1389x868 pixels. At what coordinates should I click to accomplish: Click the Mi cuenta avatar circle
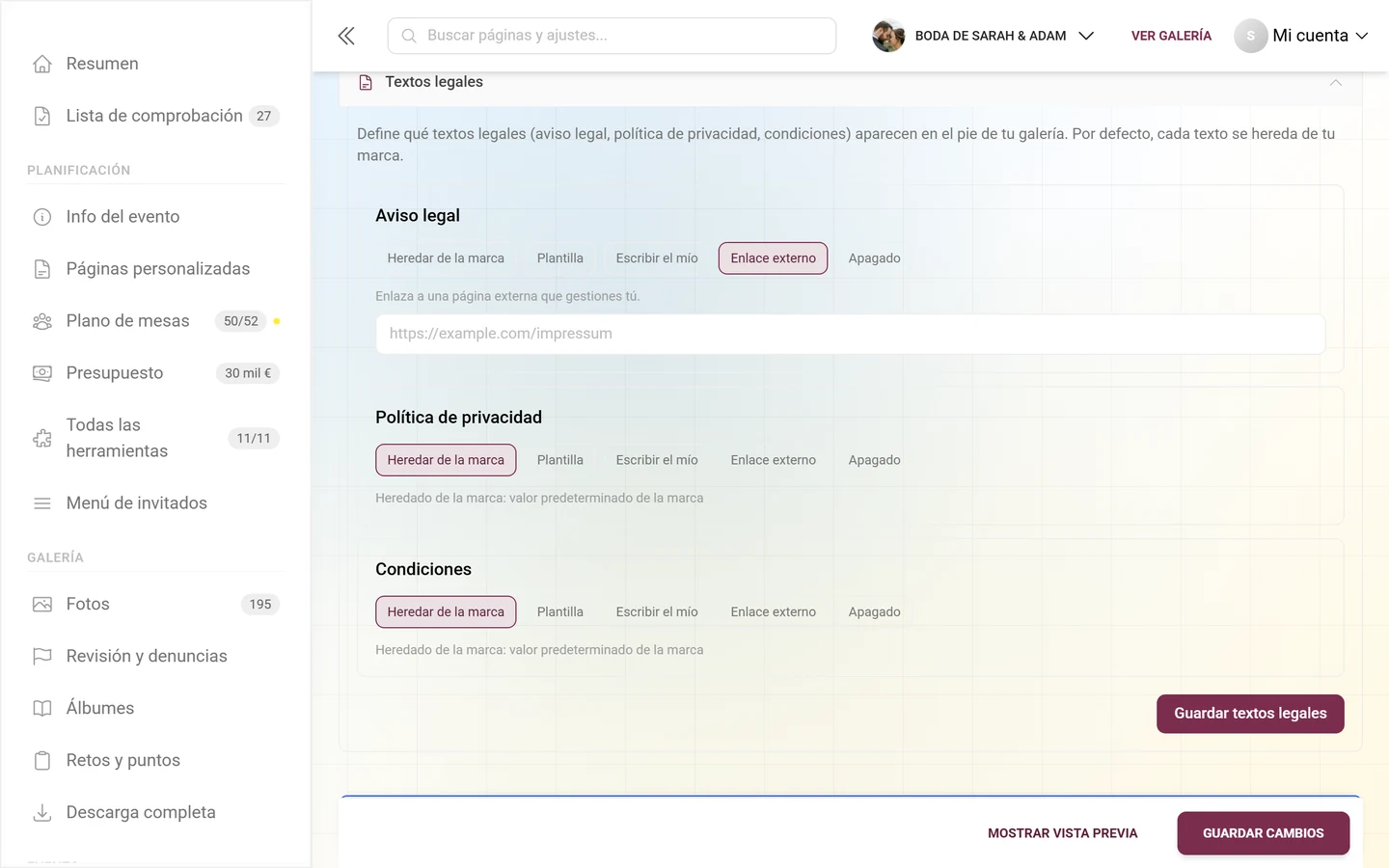(1251, 36)
